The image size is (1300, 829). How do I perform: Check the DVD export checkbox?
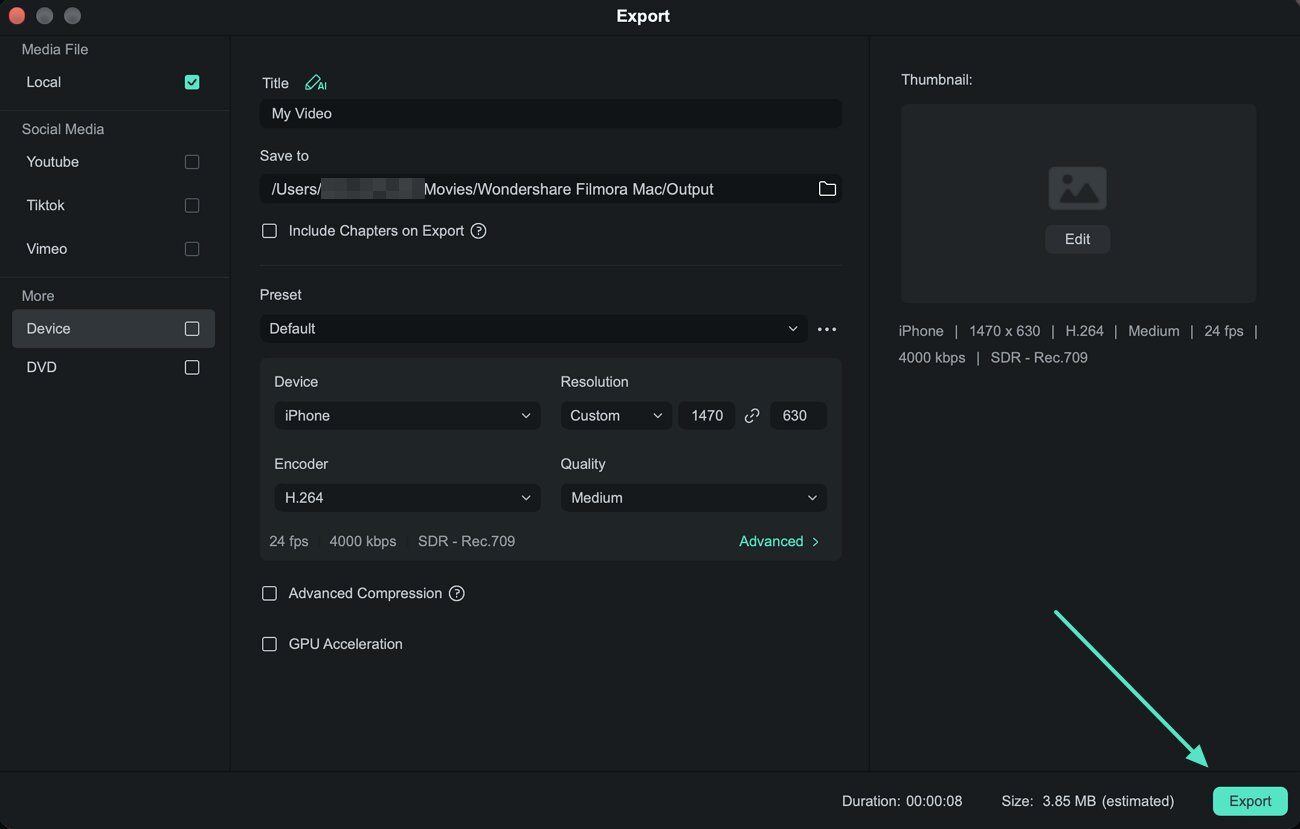click(x=192, y=368)
